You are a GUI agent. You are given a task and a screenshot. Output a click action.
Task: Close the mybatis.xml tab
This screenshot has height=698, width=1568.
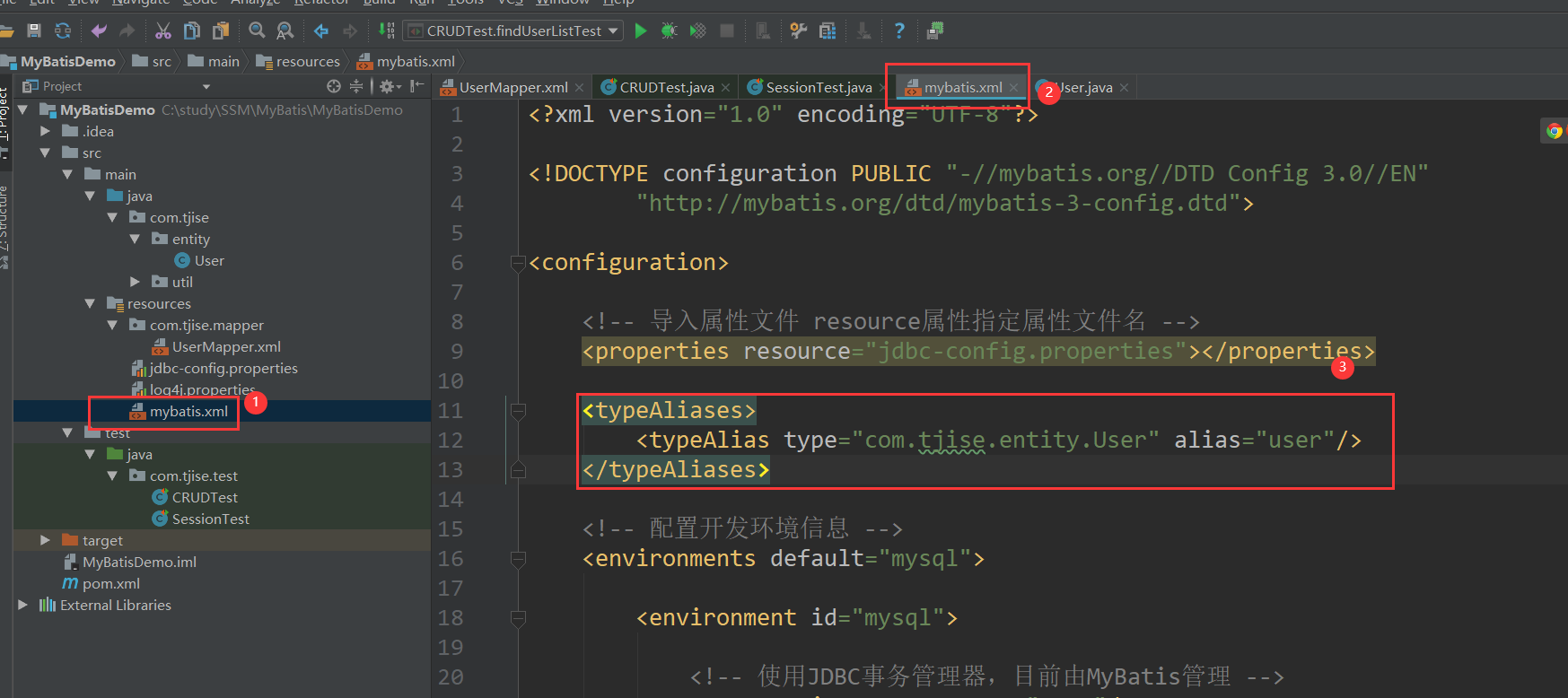(1013, 87)
